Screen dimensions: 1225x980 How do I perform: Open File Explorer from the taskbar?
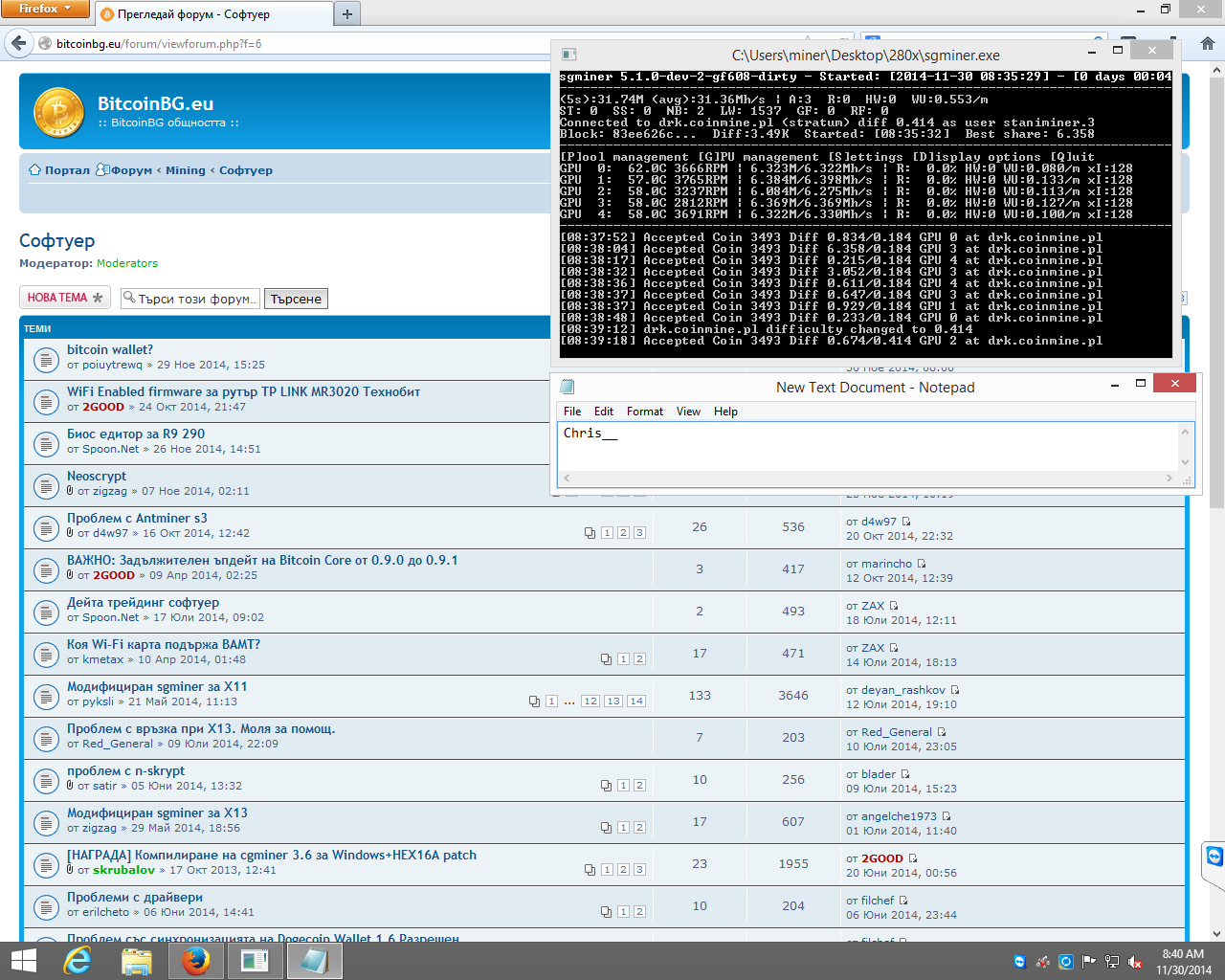coord(137,961)
